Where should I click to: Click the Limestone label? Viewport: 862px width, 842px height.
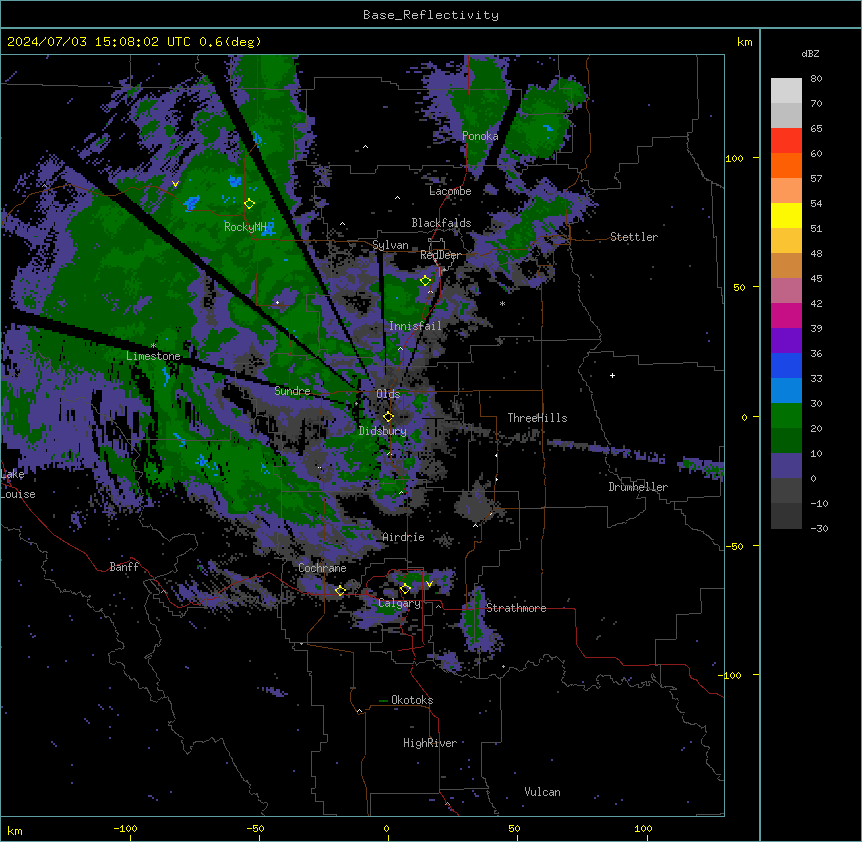point(153,356)
